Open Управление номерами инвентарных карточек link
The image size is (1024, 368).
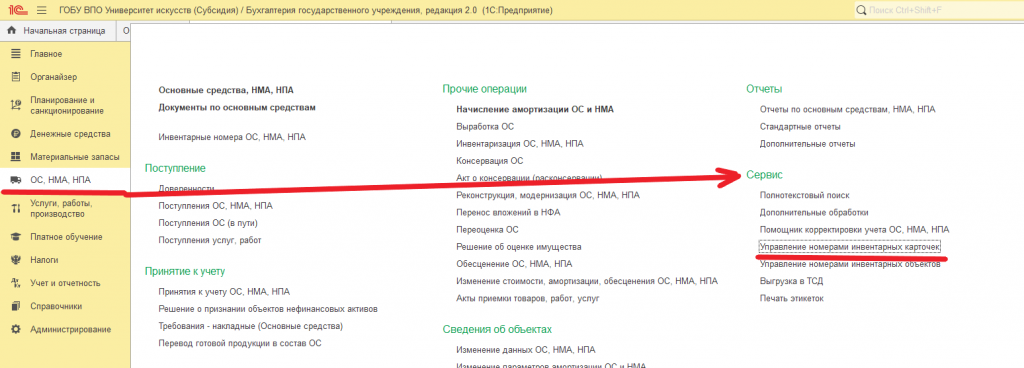click(x=850, y=247)
